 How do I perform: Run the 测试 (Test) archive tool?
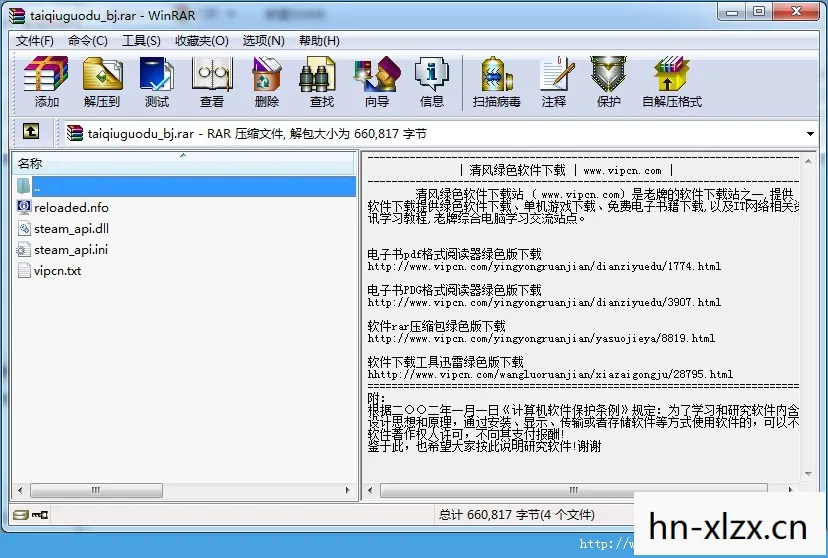click(x=157, y=82)
